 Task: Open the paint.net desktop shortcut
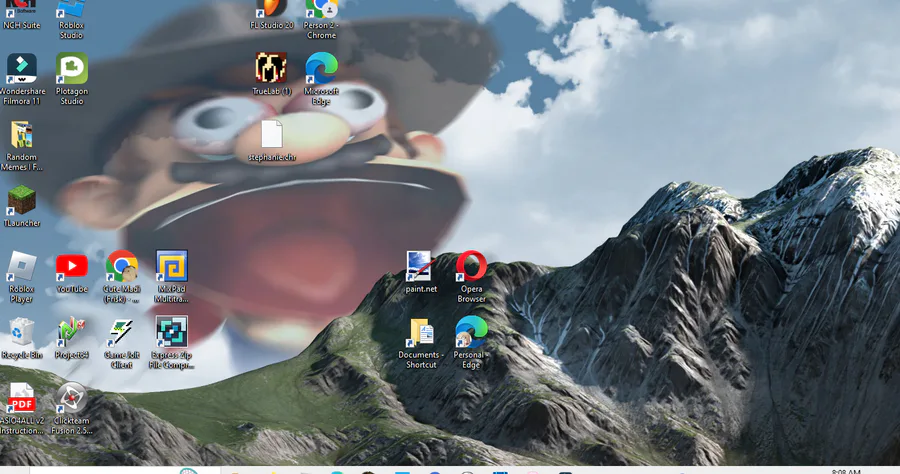[421, 272]
